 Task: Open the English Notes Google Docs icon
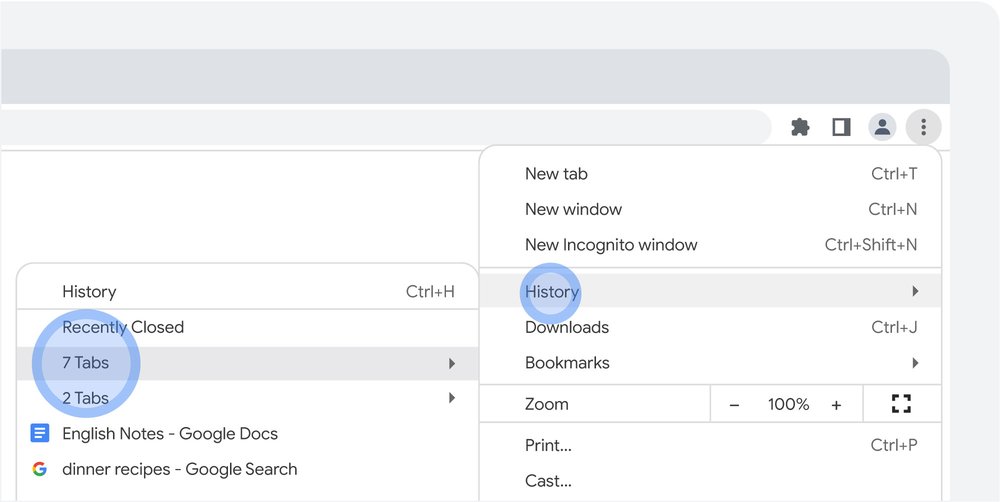pyautogui.click(x=40, y=434)
